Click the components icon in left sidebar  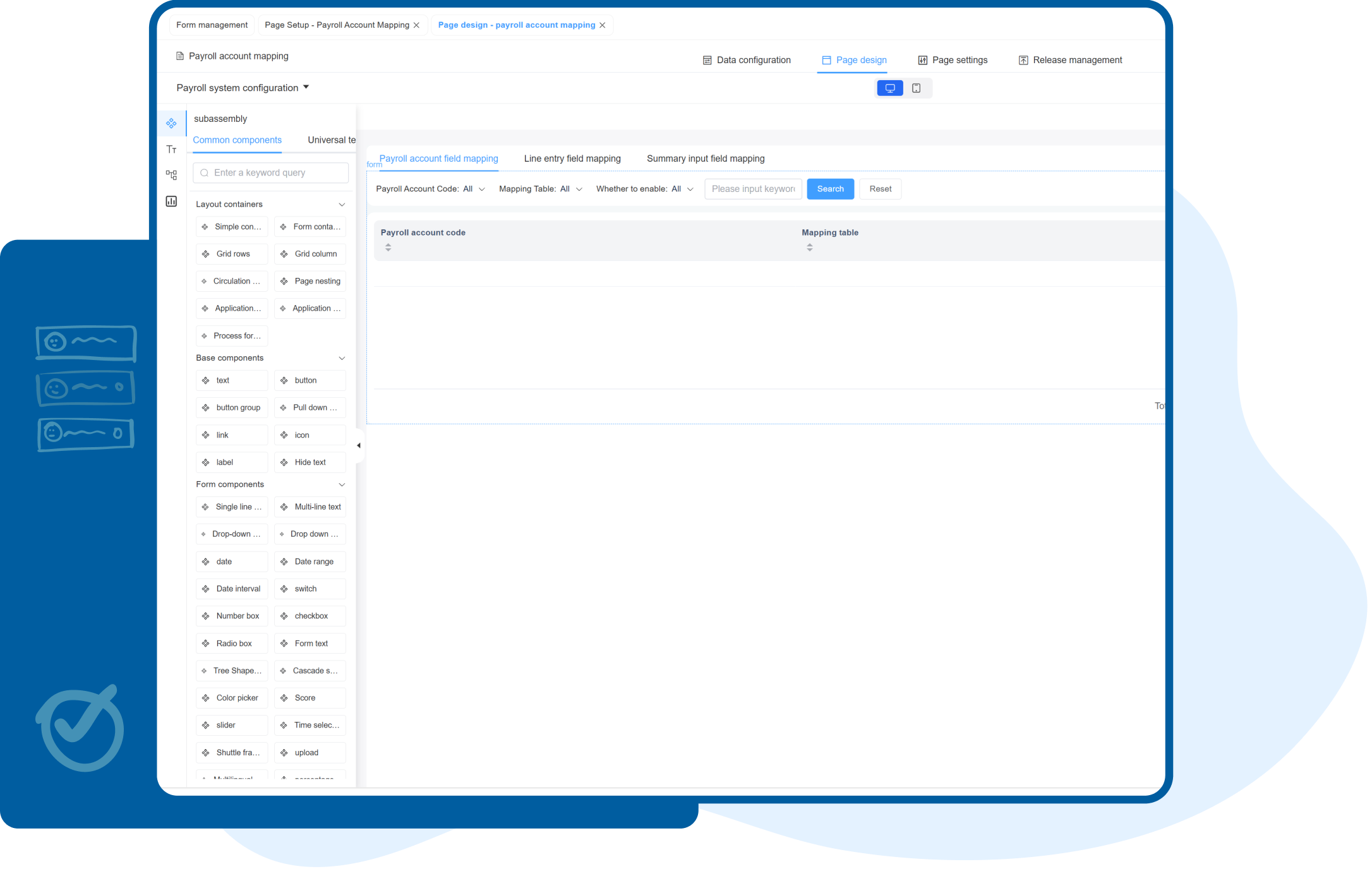171,123
